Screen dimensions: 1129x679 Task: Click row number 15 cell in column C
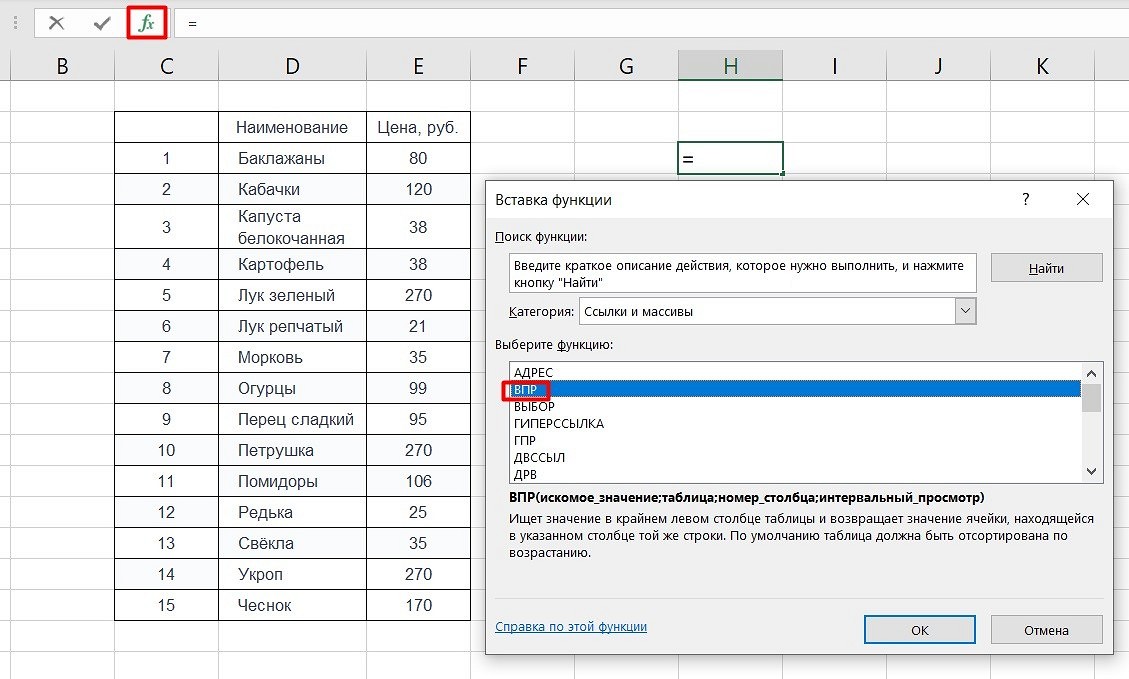[x=166, y=605]
